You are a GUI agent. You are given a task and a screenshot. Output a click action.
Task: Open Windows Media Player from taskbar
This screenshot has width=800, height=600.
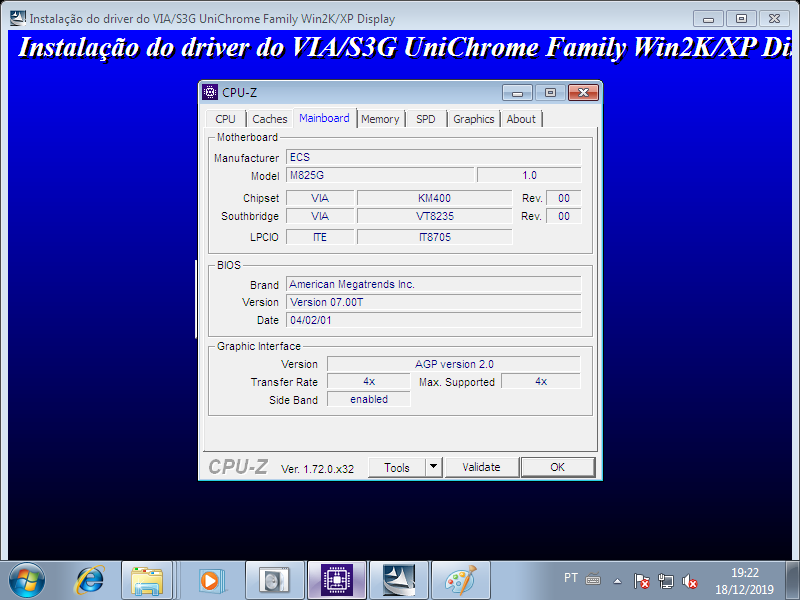(210, 581)
